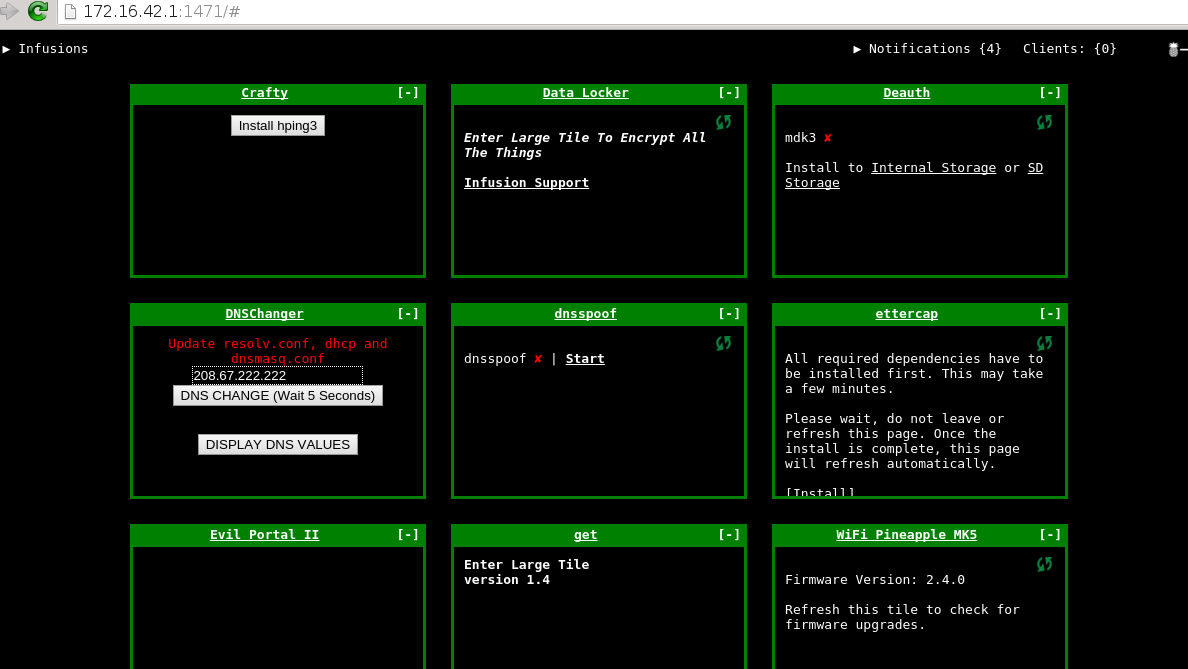Click the 'Refresh this tile to check' text
The height and width of the screenshot is (669, 1188).
pos(902,617)
